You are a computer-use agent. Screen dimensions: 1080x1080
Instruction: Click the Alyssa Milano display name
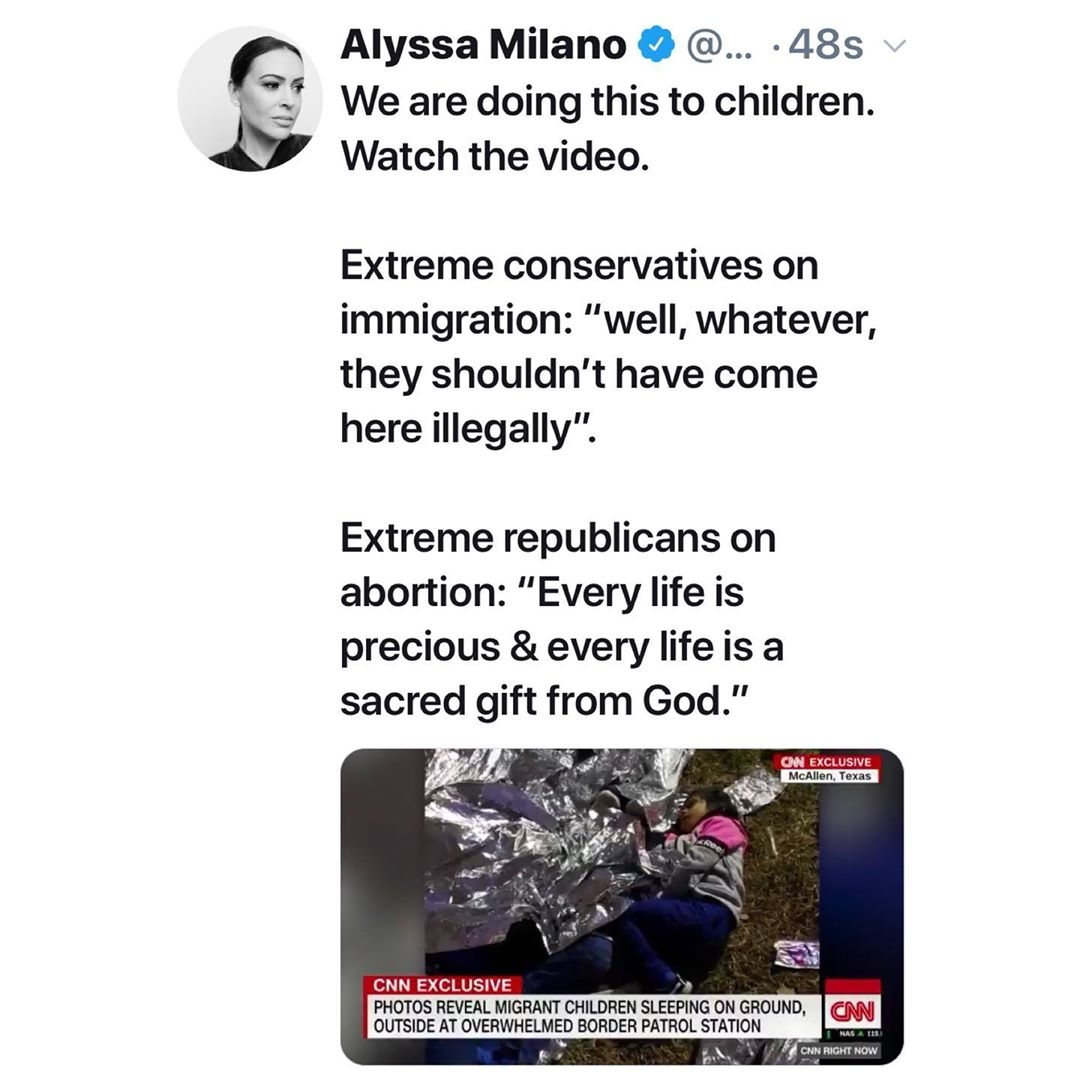pyautogui.click(x=483, y=45)
